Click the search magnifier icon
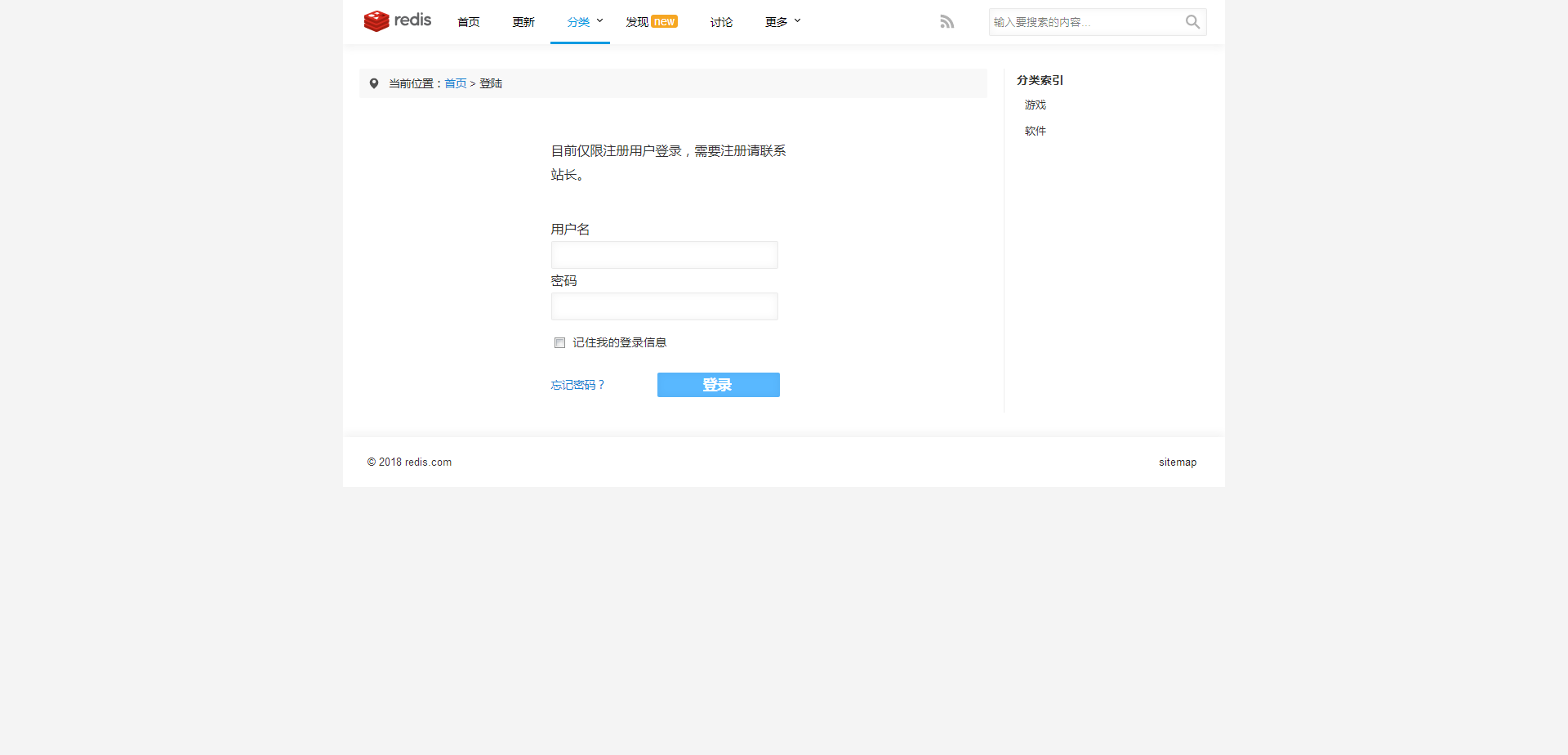This screenshot has width=1568, height=755. tap(1192, 22)
